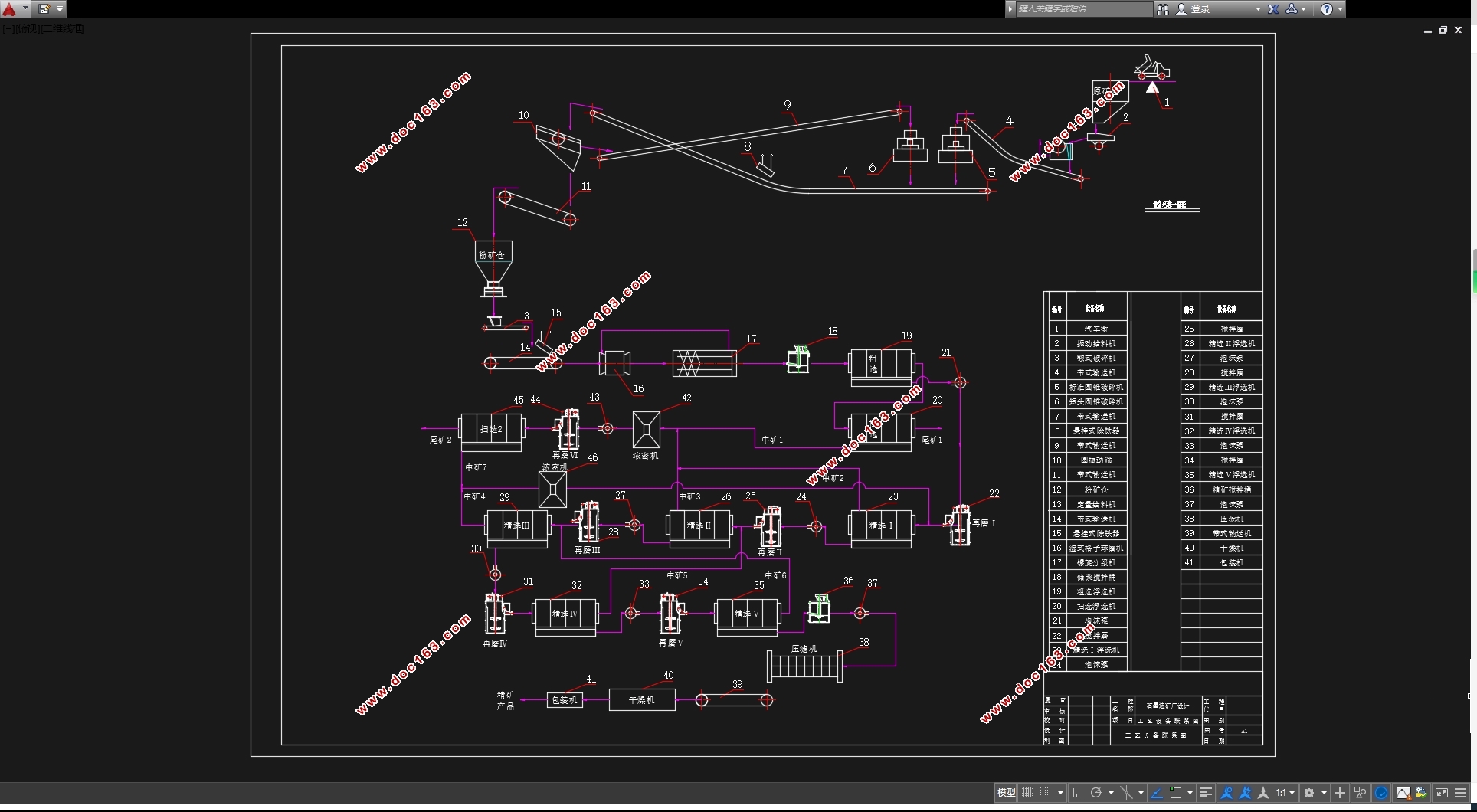This screenshot has width=1477, height=812.
Task: Open the [二维线框] visual style menu
Action: click(63, 29)
